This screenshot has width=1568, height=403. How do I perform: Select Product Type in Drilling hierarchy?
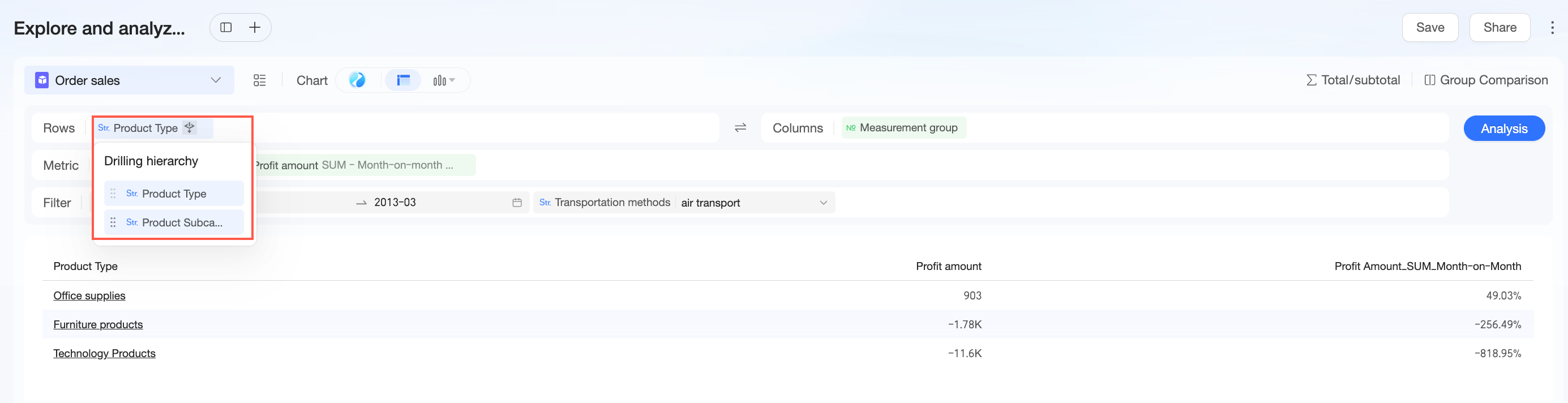pos(174,194)
